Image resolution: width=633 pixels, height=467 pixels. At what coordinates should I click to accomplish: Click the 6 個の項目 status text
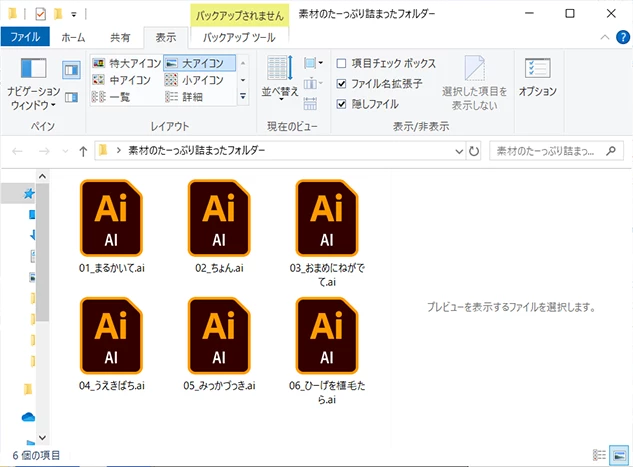36,455
